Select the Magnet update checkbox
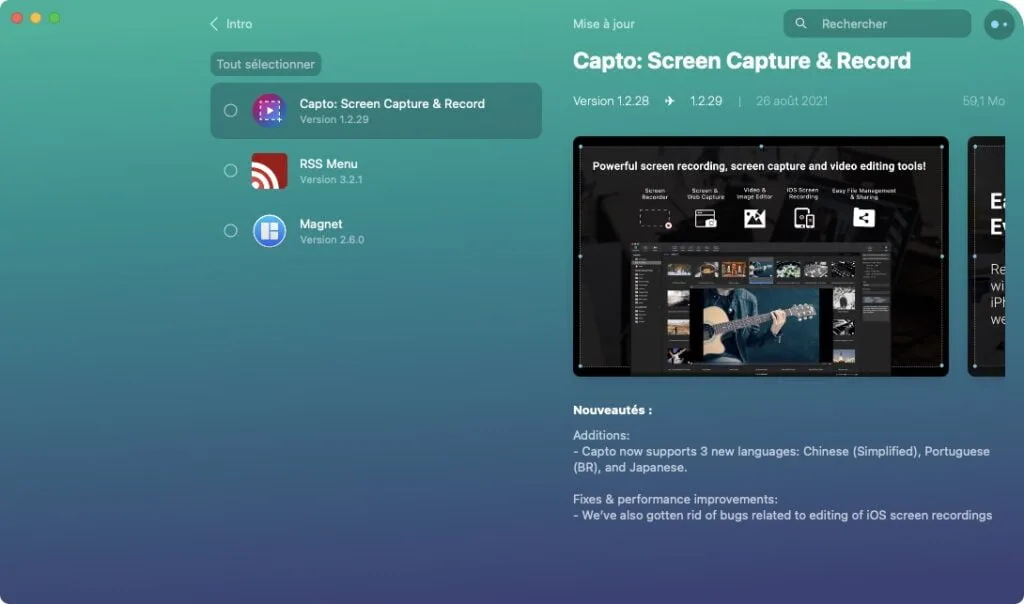Viewport: 1024px width, 604px height. pyautogui.click(x=231, y=230)
